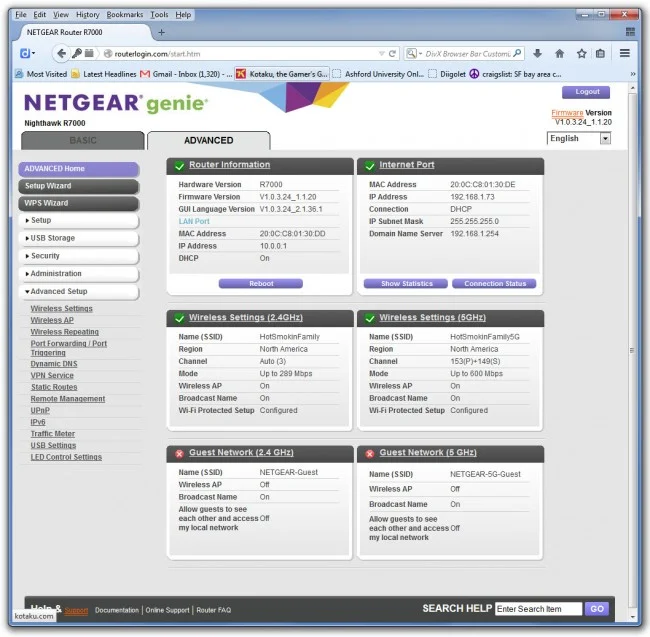The width and height of the screenshot is (650, 637).
Task: Open Latest Headlines feed bookmark
Action: (104, 74)
